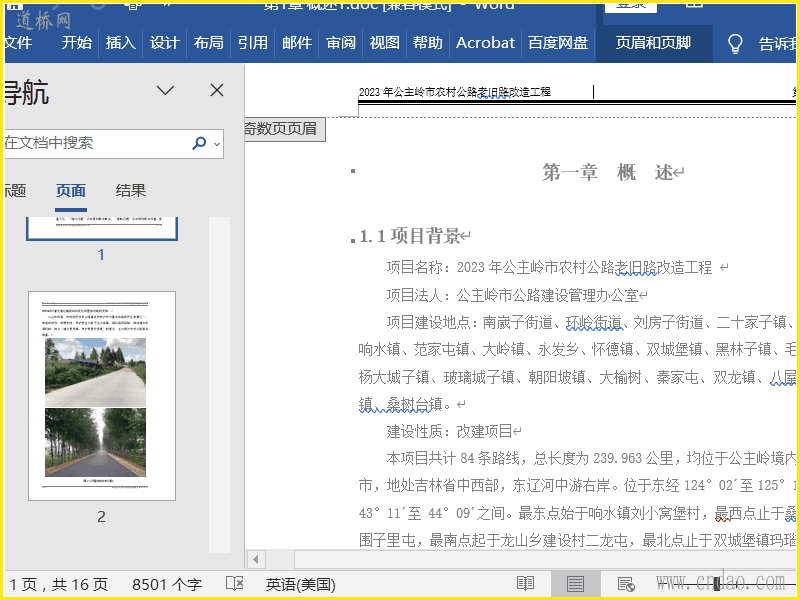Switch to Web Layout view in status bar
The image size is (800, 600).
click(x=626, y=584)
